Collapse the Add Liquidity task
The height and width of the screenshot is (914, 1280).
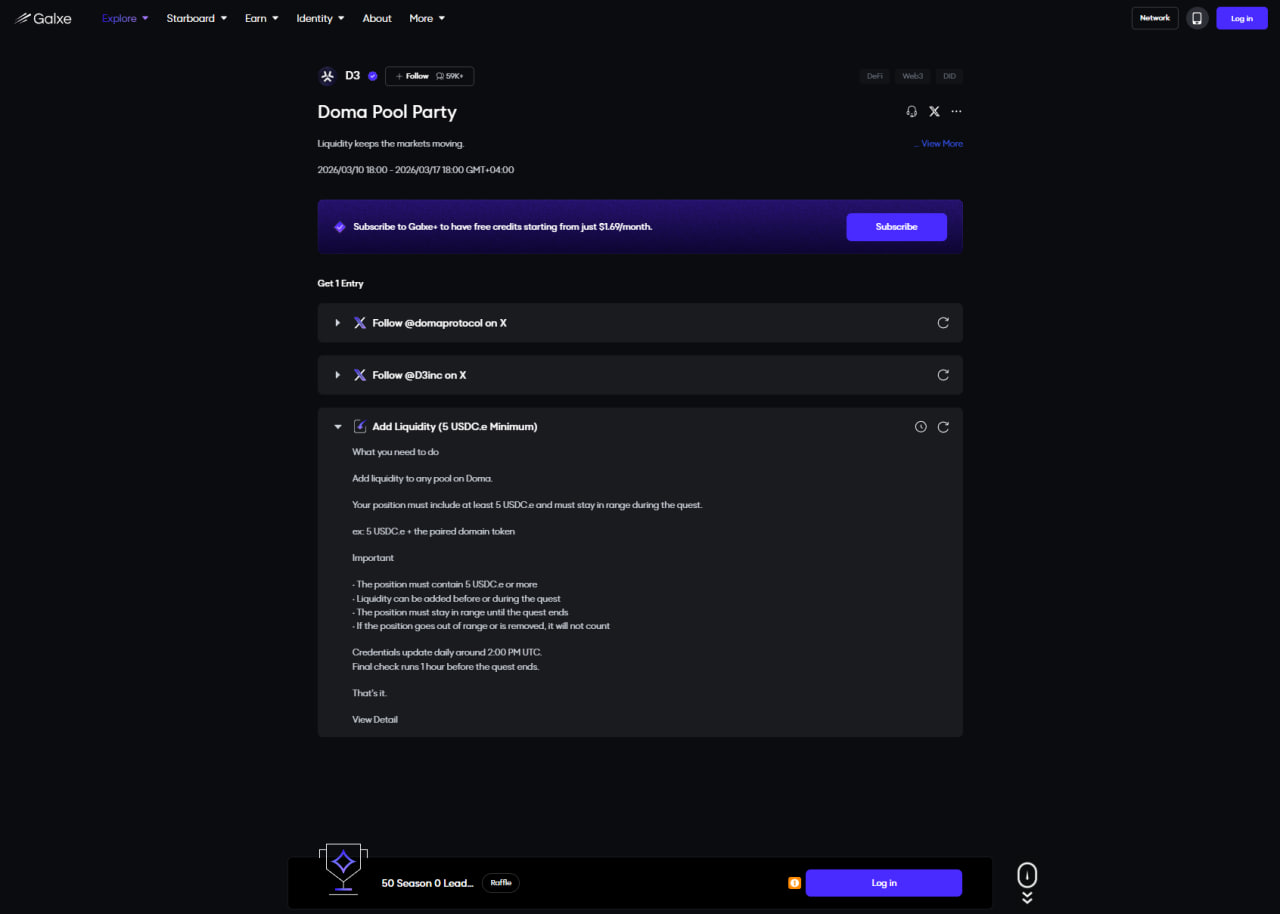(338, 427)
